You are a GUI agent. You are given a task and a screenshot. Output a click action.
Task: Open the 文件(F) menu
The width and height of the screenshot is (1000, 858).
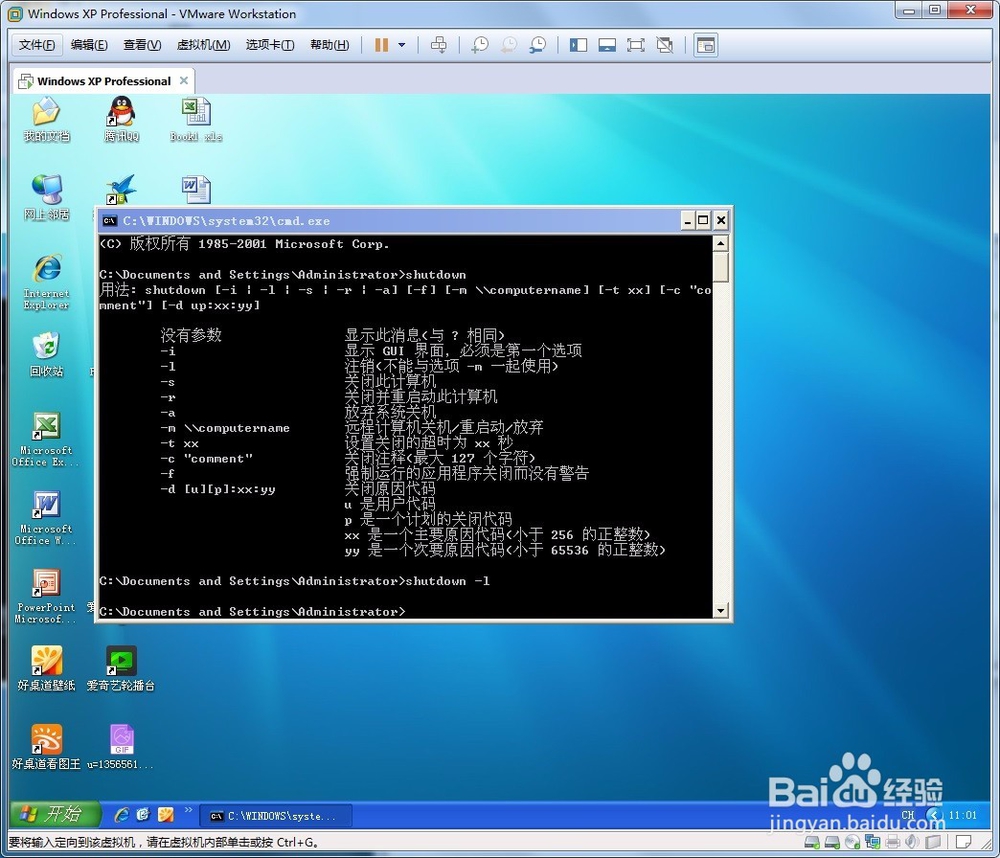(x=36, y=45)
